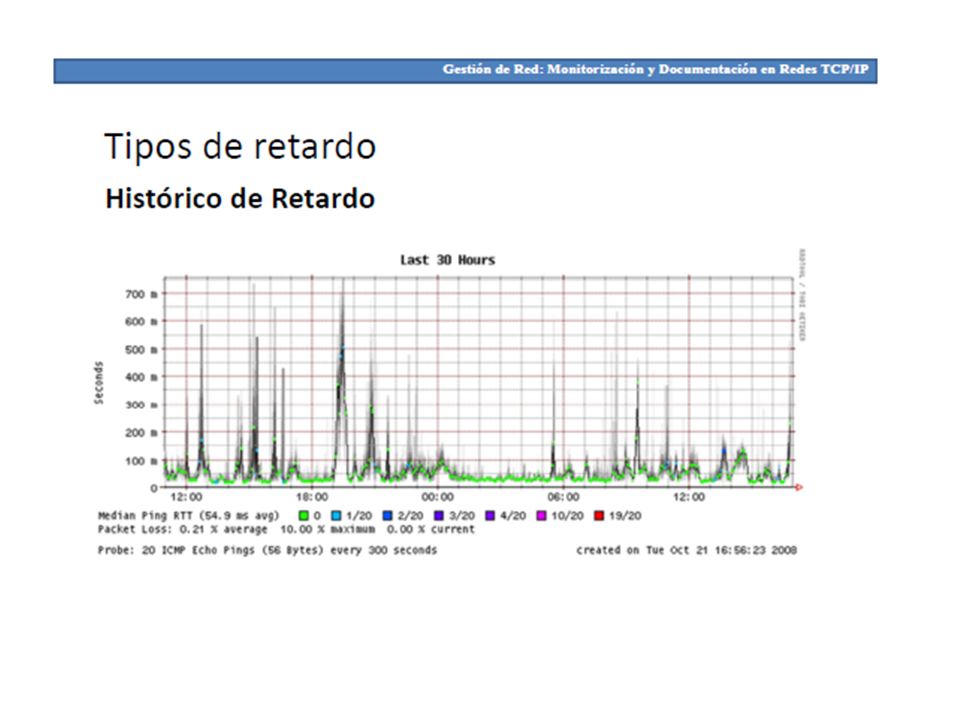The width and height of the screenshot is (960, 720).
Task: Click the green 0 loss legend swatch
Action: click(304, 516)
